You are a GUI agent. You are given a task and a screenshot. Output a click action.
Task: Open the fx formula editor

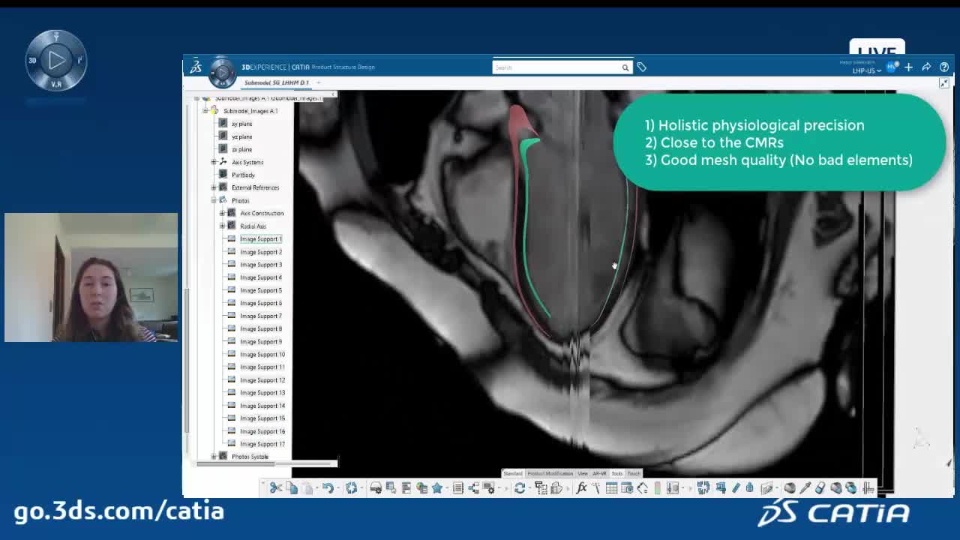tap(581, 488)
